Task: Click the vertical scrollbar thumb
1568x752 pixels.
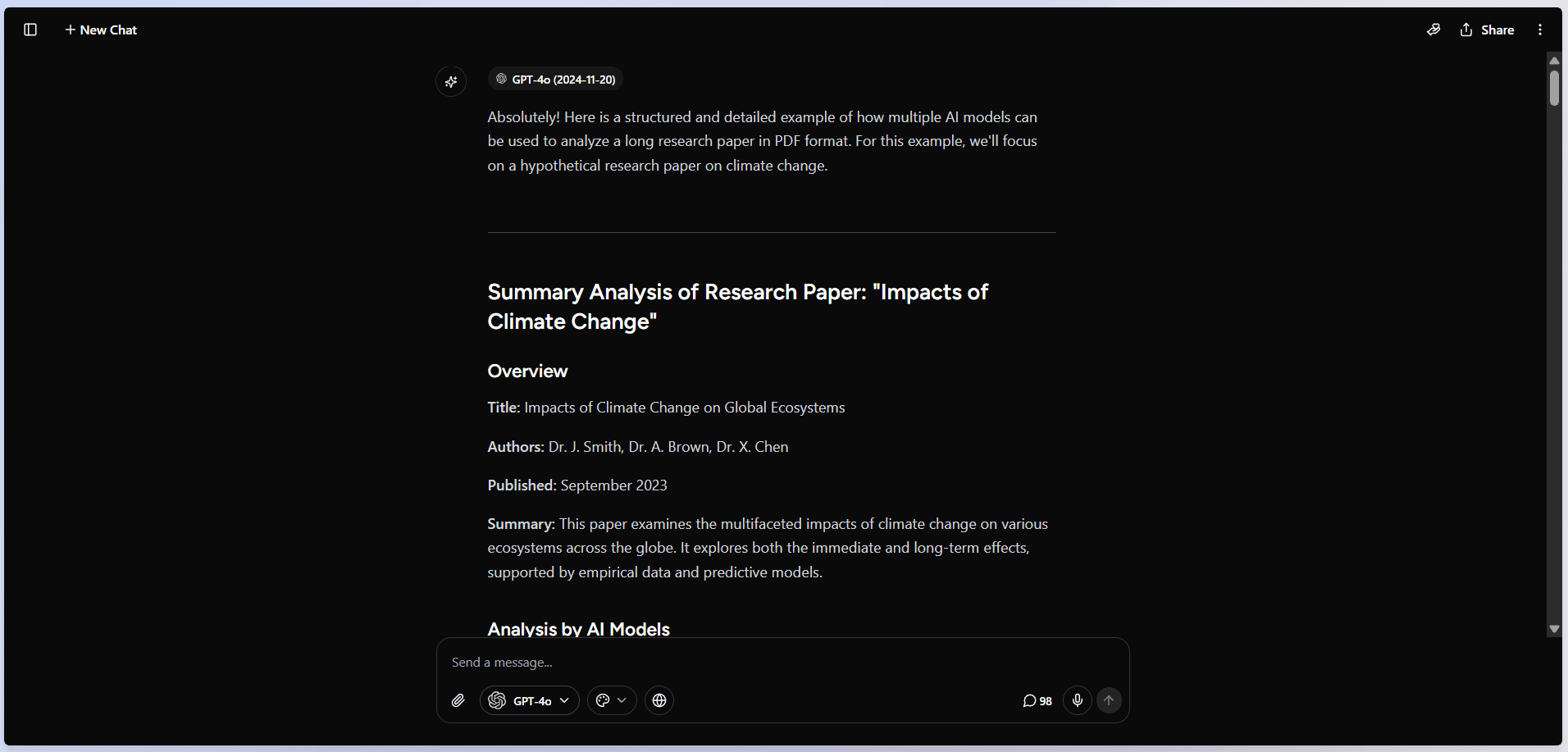Action: 1554,88
